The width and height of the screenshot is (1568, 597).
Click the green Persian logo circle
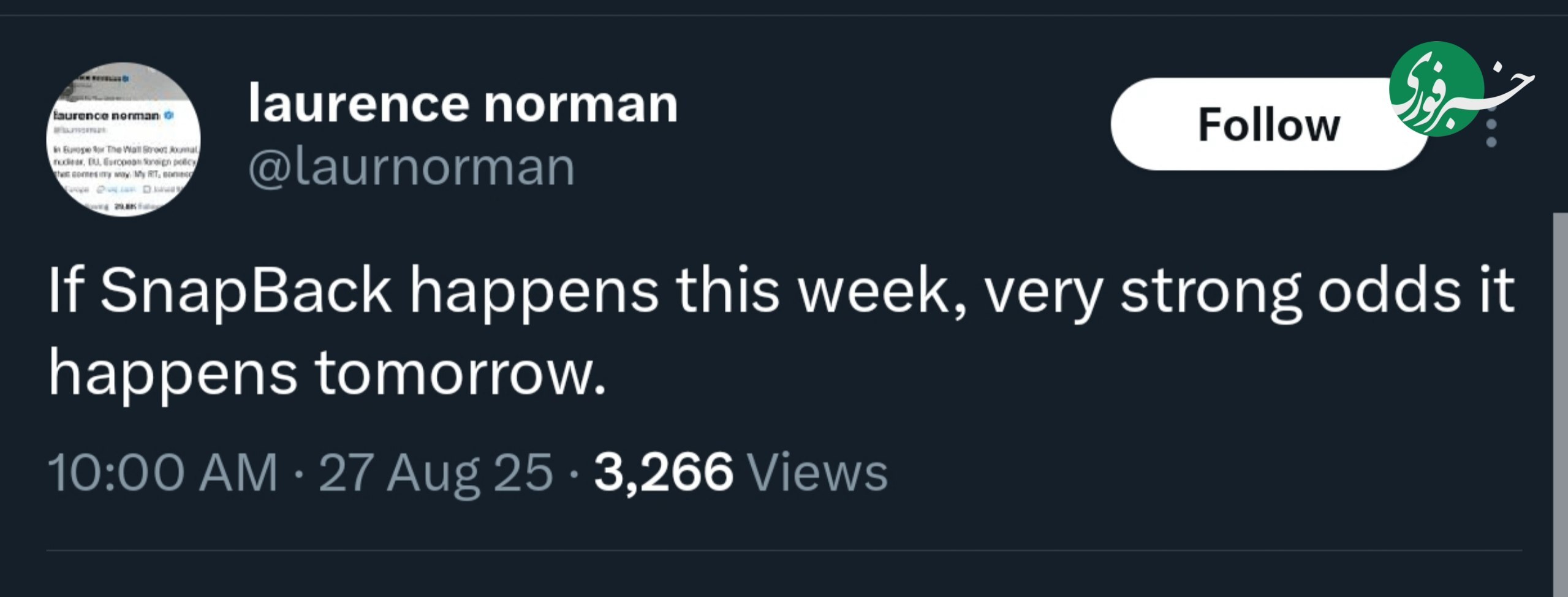[x=1436, y=89]
